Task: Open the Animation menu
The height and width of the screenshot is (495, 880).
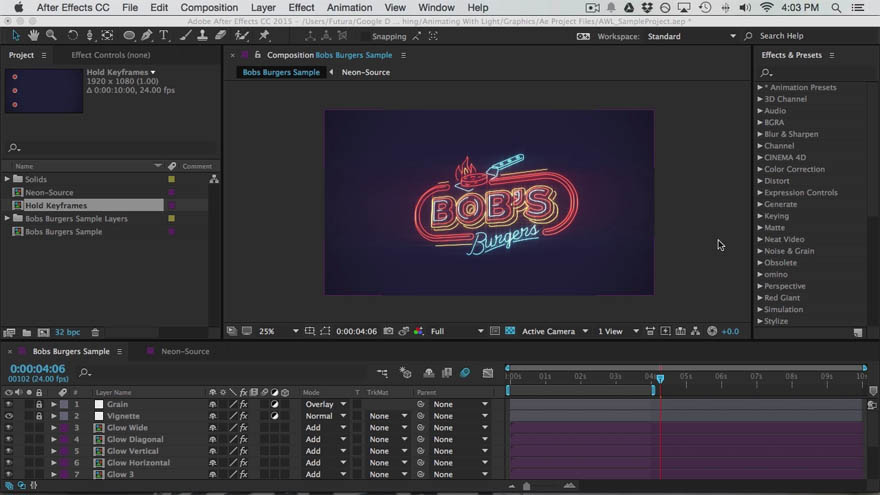Action: tap(349, 8)
